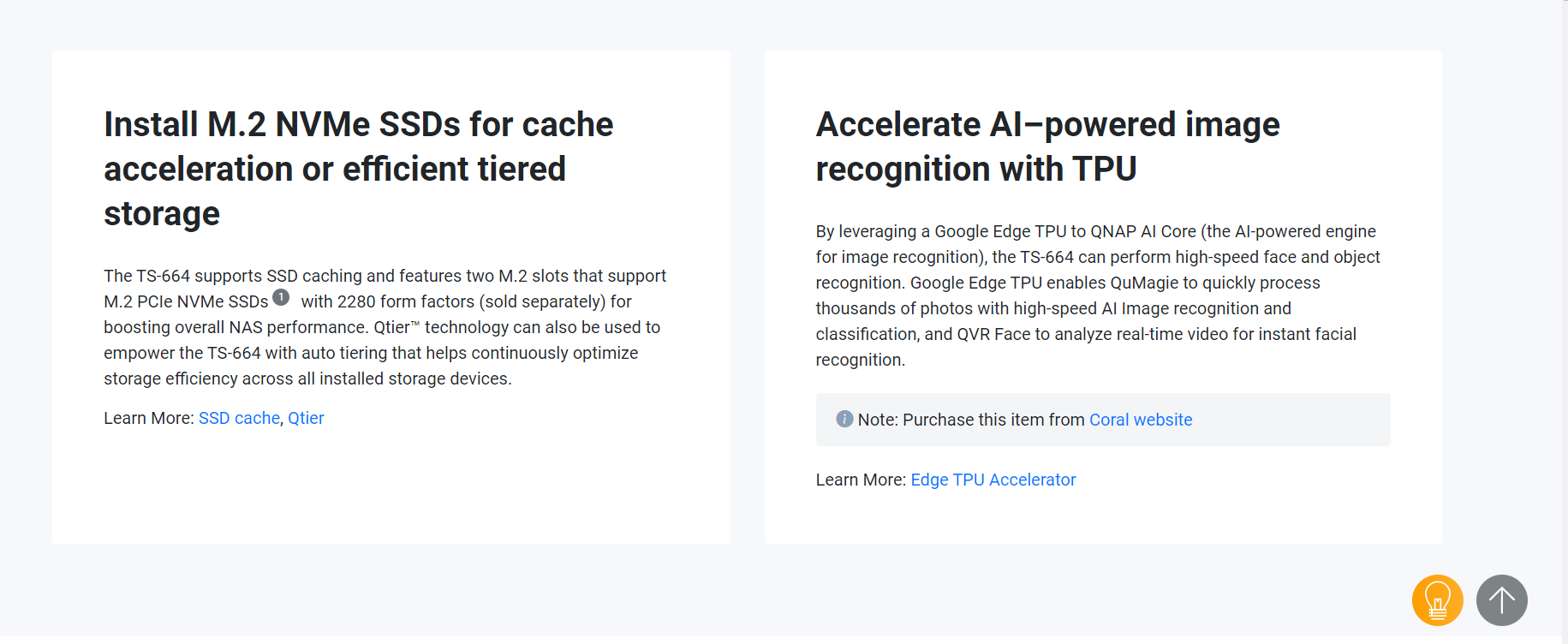1568x644 pixels.
Task: Click the info icon in the purchase note
Action: click(844, 419)
